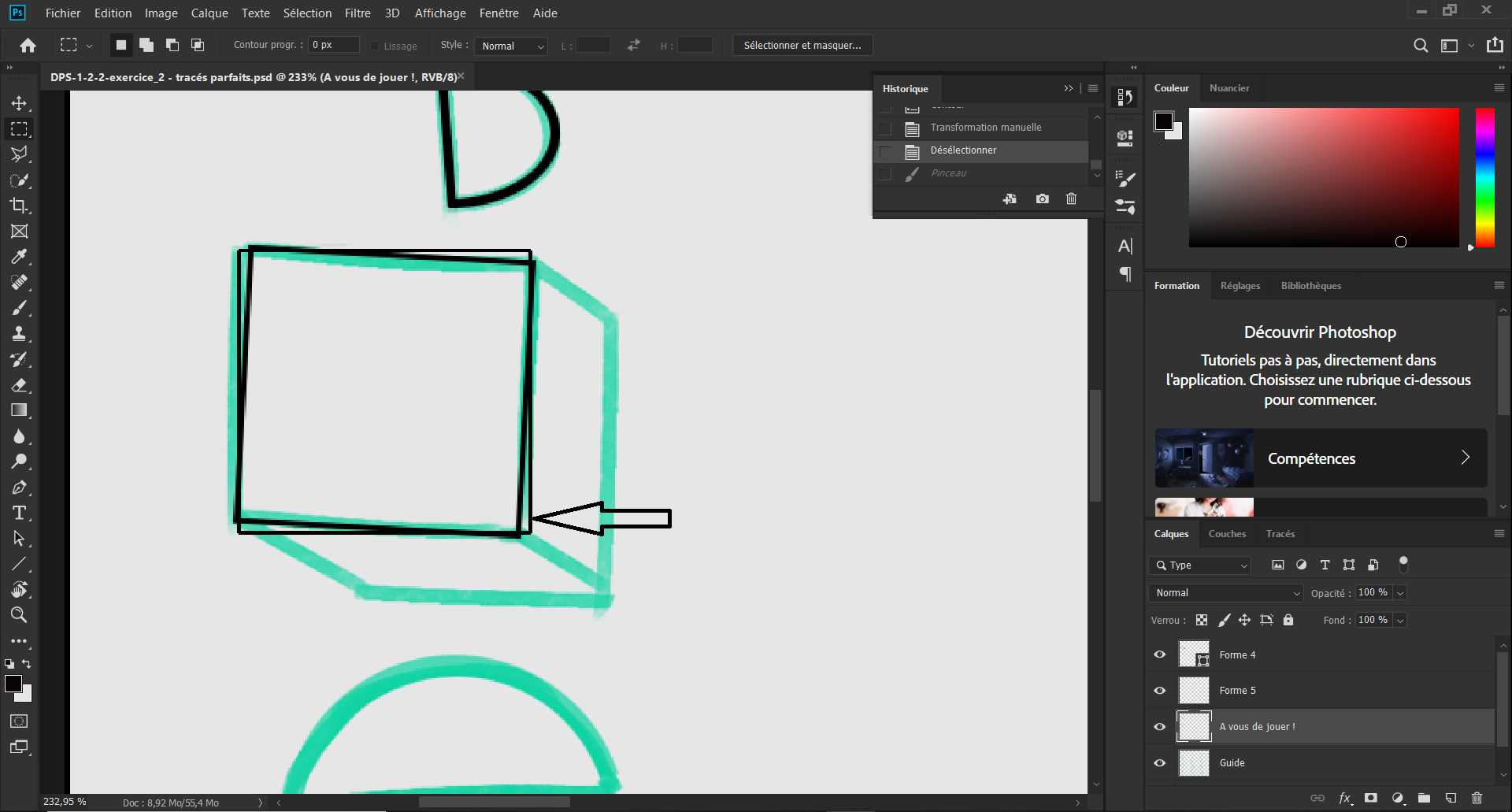Hide the Forme 4 layer
The width and height of the screenshot is (1512, 812).
pyautogui.click(x=1159, y=654)
